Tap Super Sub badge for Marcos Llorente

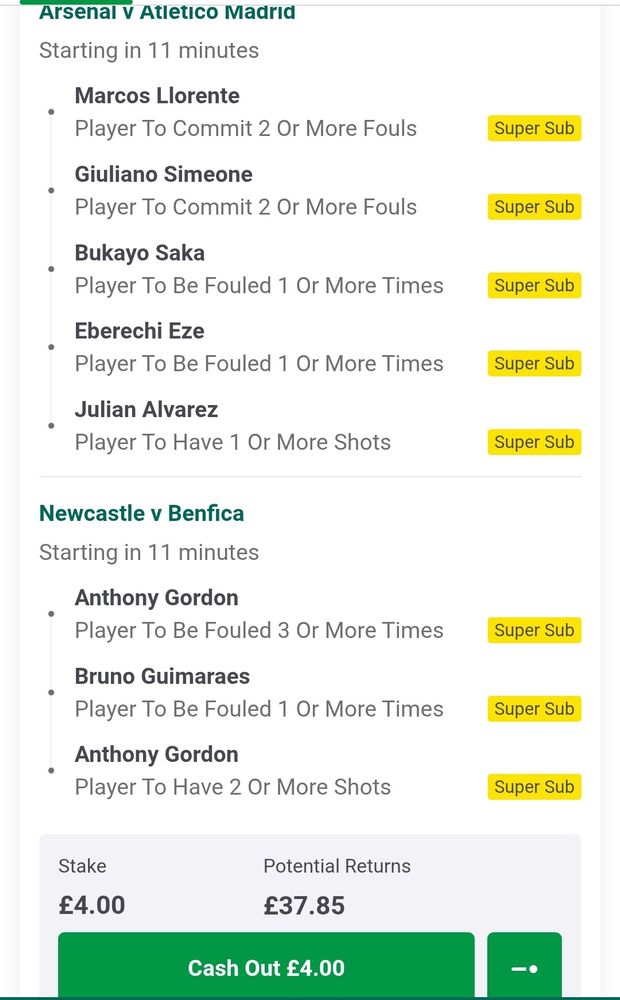pos(534,129)
